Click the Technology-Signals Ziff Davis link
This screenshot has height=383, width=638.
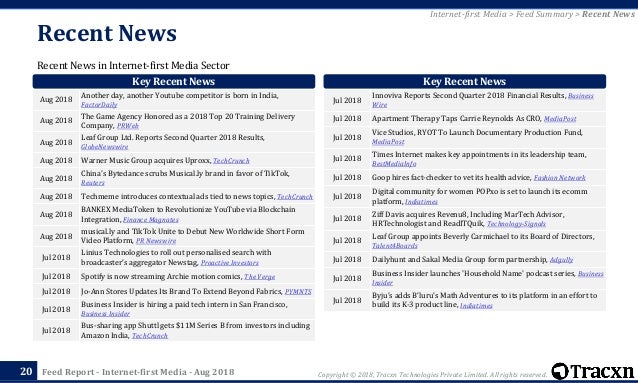pos(516,224)
